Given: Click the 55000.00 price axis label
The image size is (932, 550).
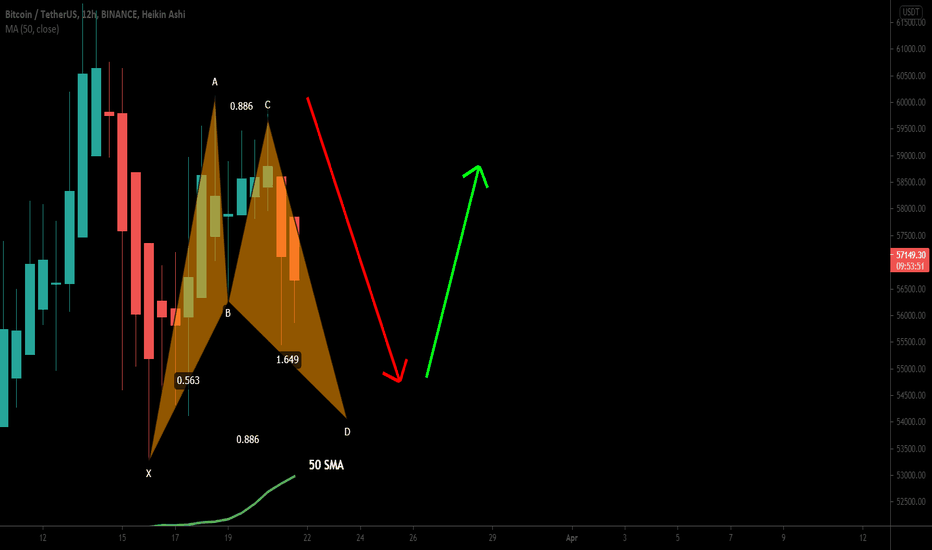Looking at the screenshot, I should [x=911, y=369].
